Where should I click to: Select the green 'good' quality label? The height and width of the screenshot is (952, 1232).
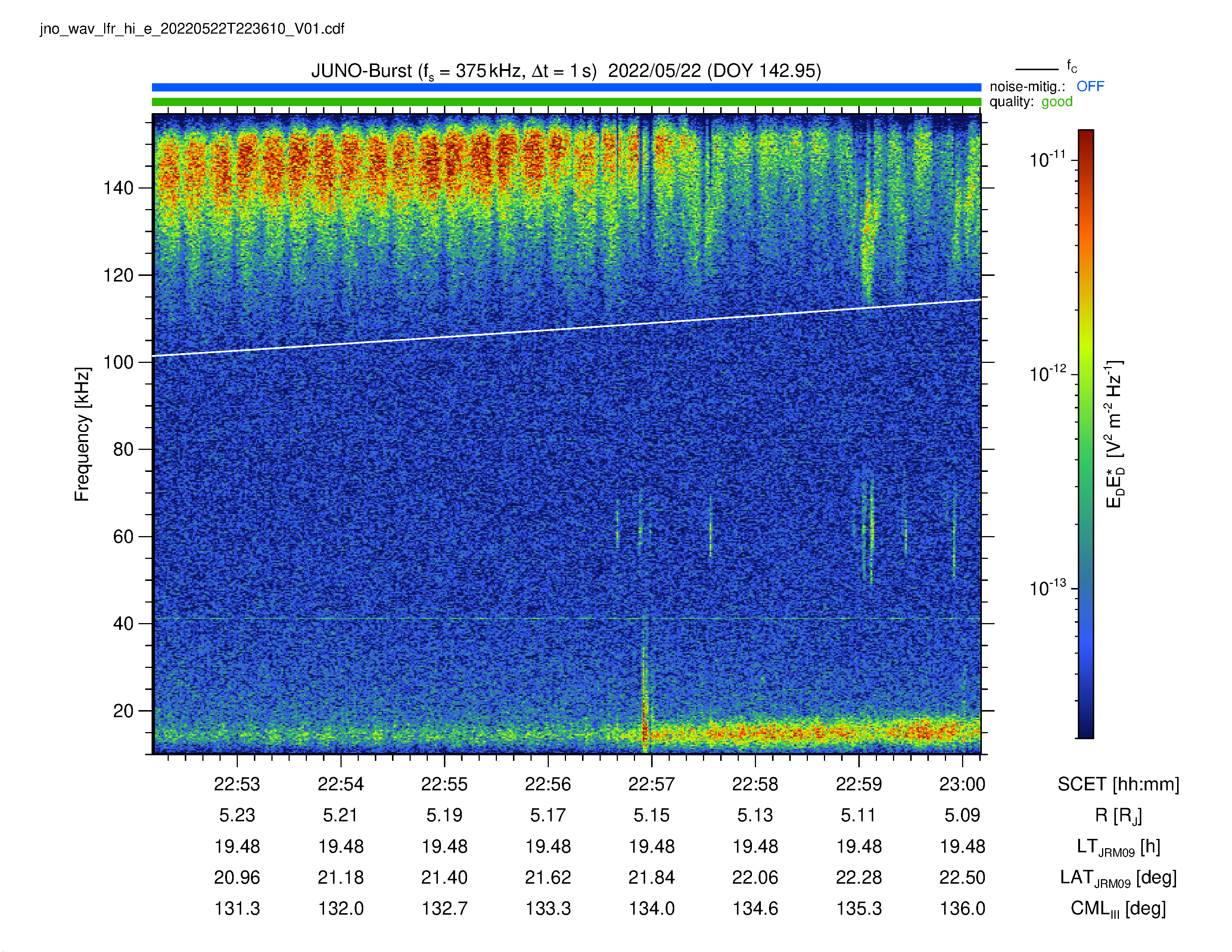[1057, 102]
